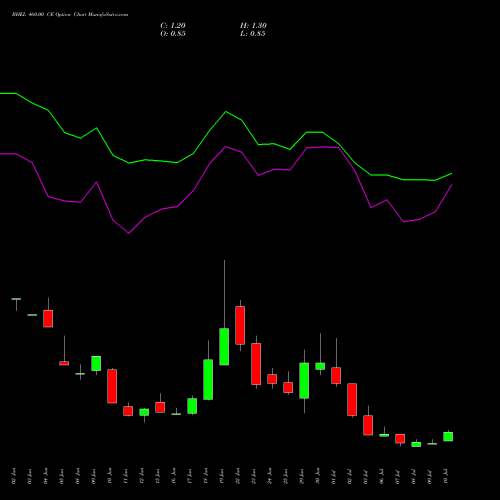Click the peak of the green line
This screenshot has width=500, height=500.
pyautogui.click(x=226, y=111)
